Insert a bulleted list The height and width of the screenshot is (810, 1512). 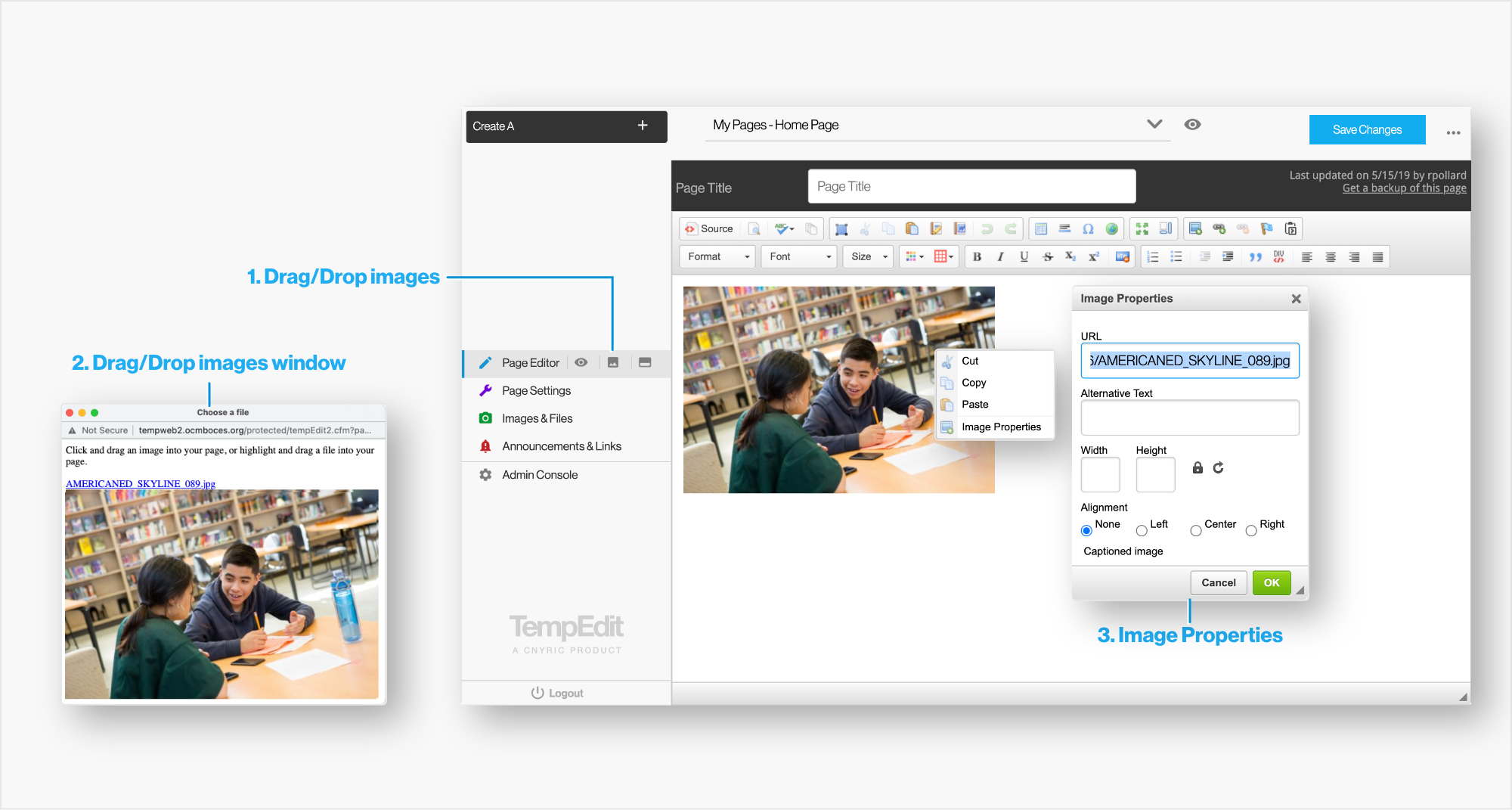pyautogui.click(x=1176, y=256)
